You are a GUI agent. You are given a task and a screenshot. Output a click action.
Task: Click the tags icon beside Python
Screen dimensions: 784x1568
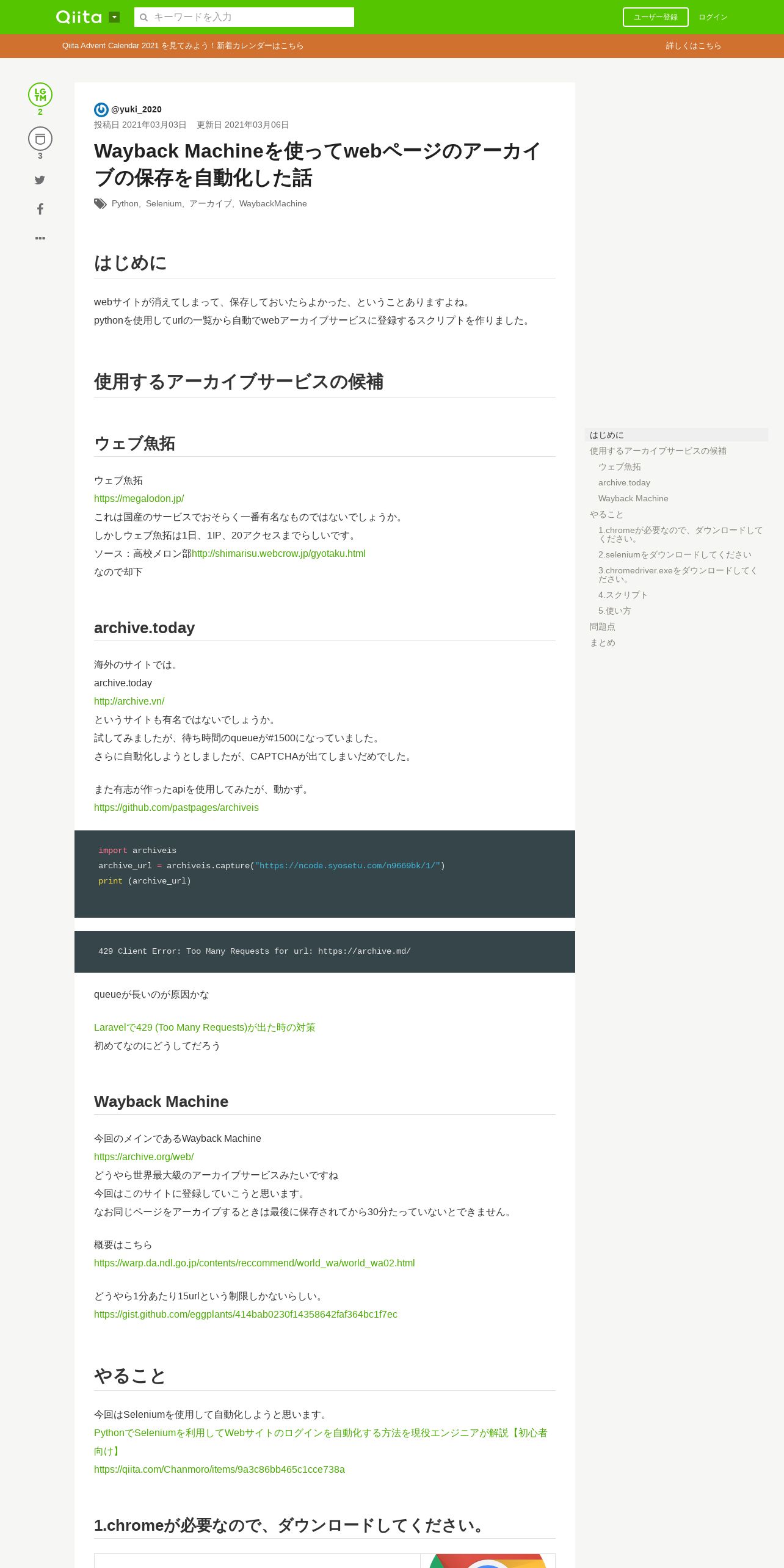click(100, 203)
